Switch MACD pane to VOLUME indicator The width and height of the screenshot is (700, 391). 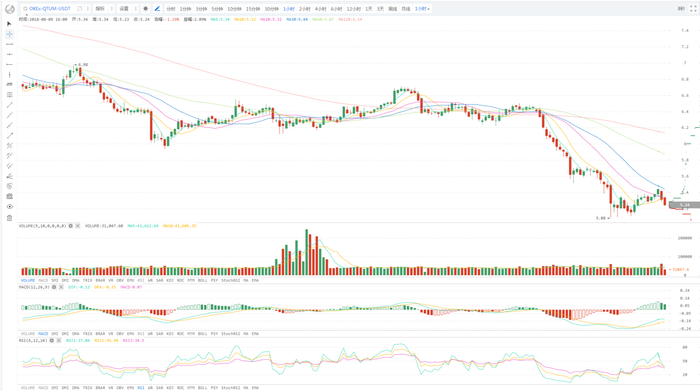click(x=28, y=333)
